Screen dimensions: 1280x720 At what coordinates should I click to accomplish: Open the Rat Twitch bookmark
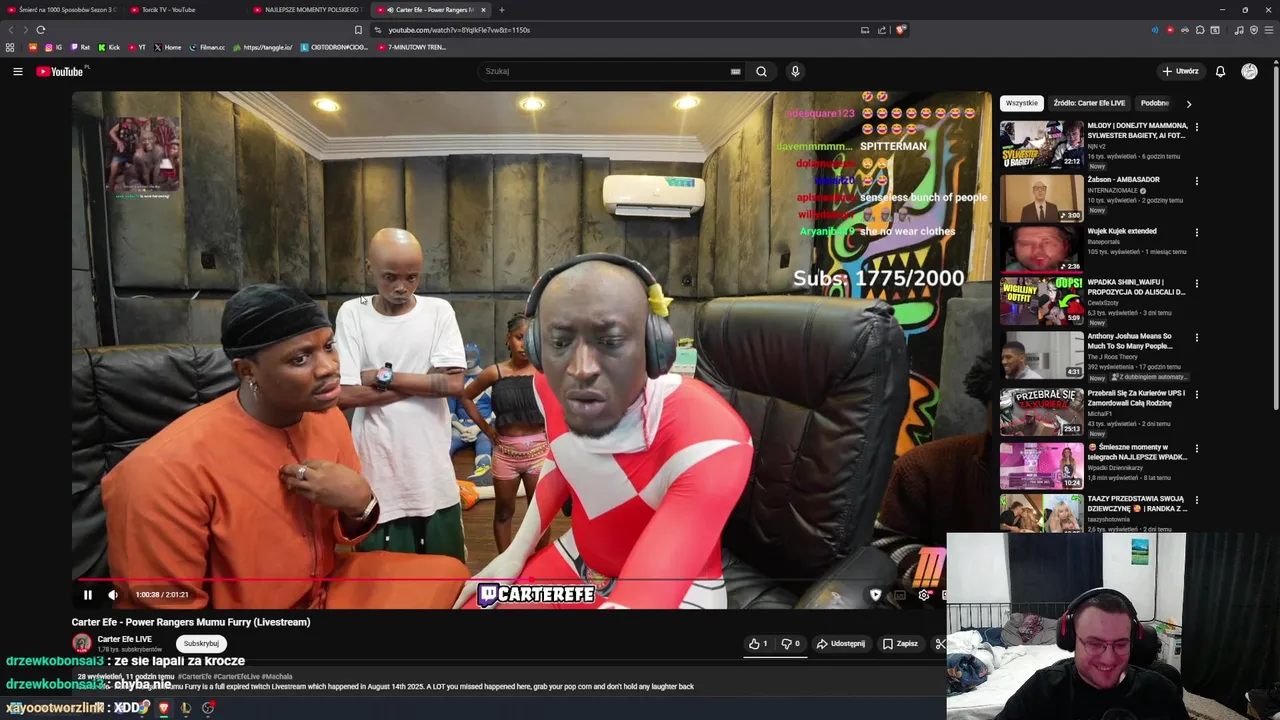coord(80,47)
